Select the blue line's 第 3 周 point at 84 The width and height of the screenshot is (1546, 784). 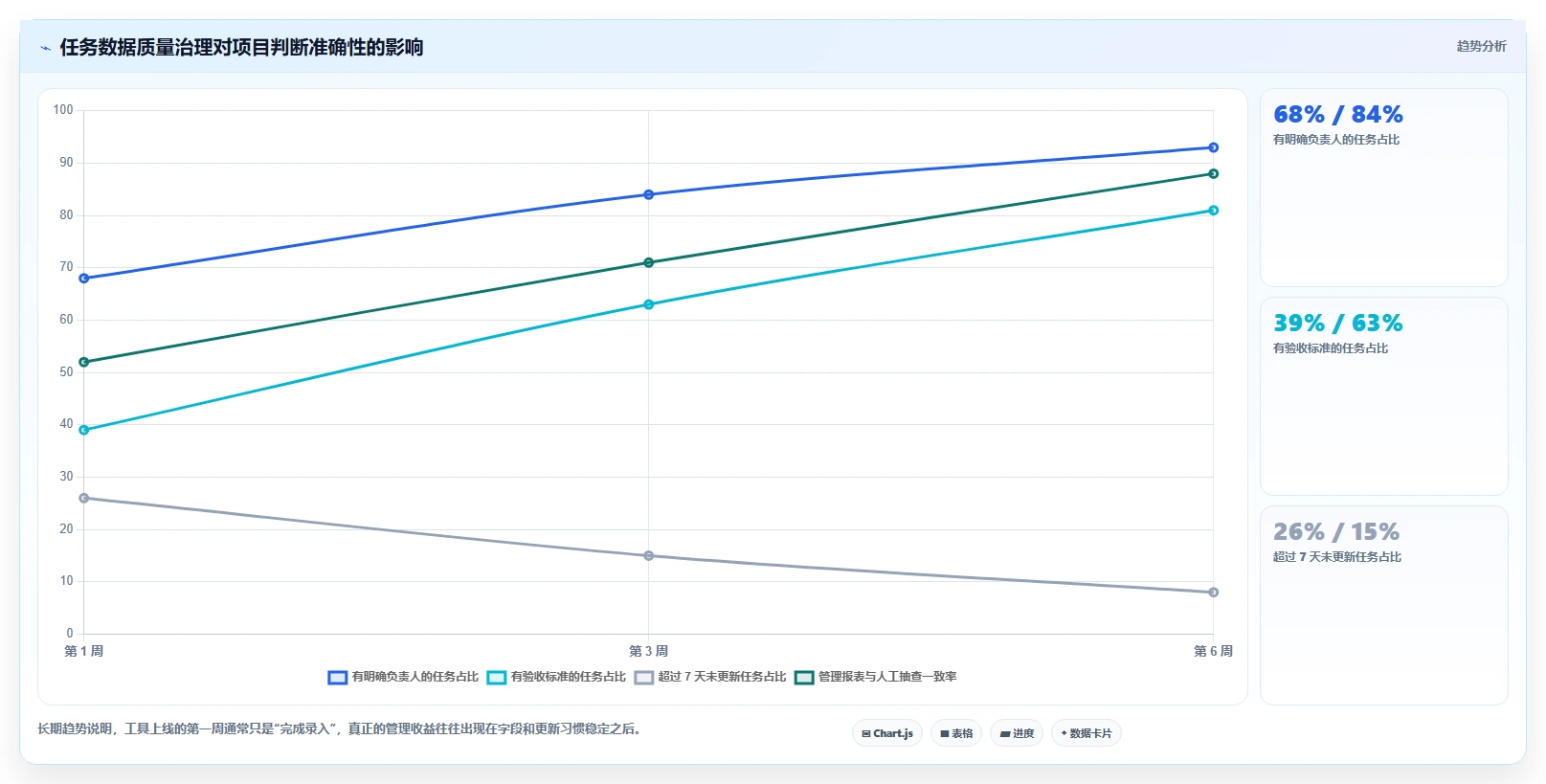click(x=648, y=194)
